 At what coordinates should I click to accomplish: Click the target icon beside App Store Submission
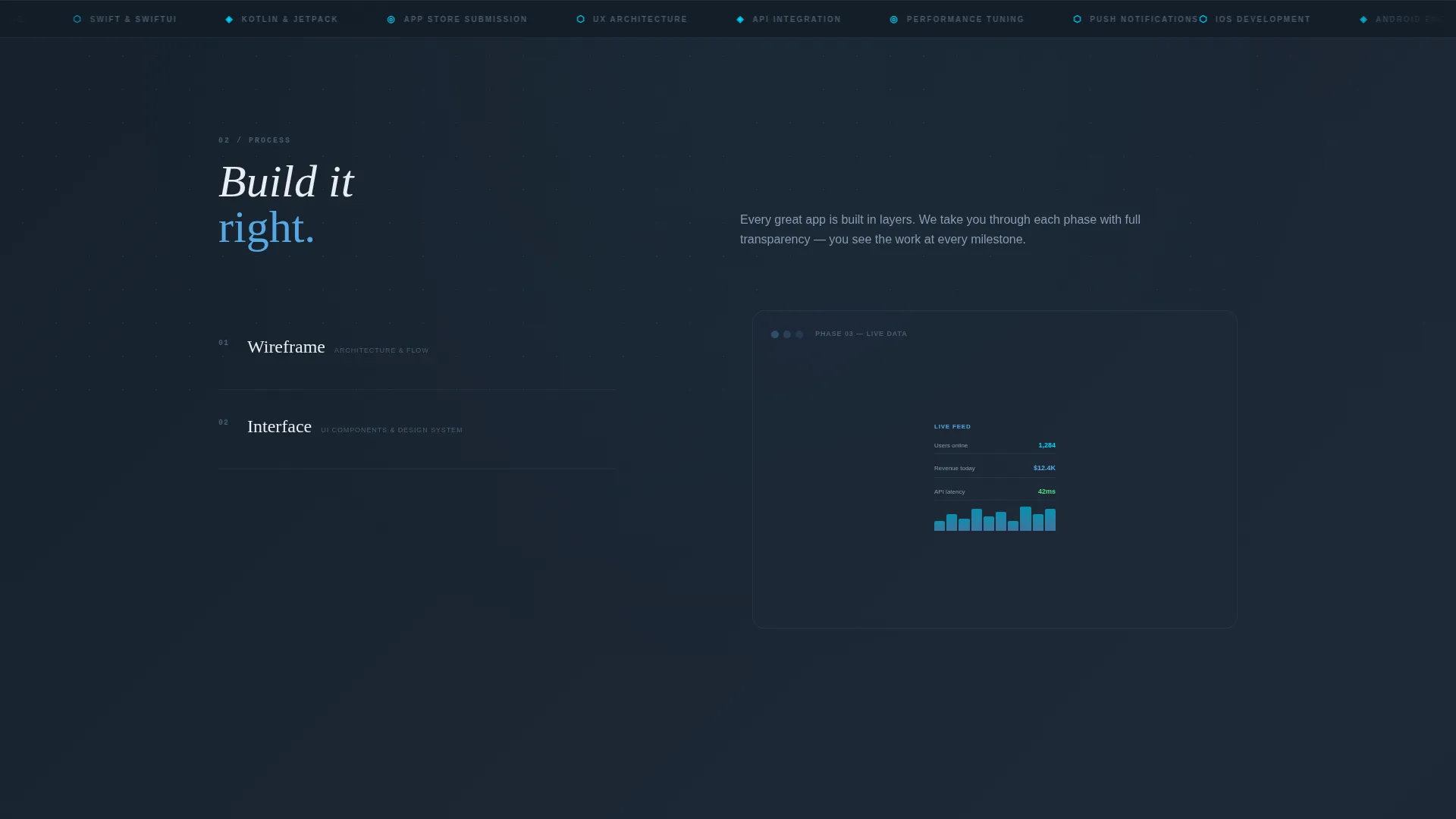pos(391,20)
